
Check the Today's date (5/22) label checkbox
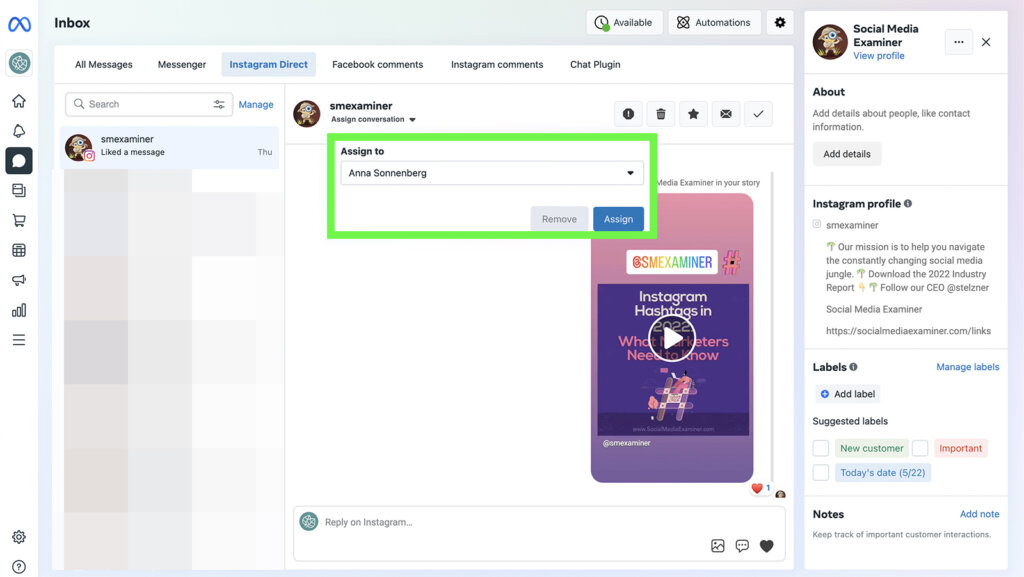820,472
